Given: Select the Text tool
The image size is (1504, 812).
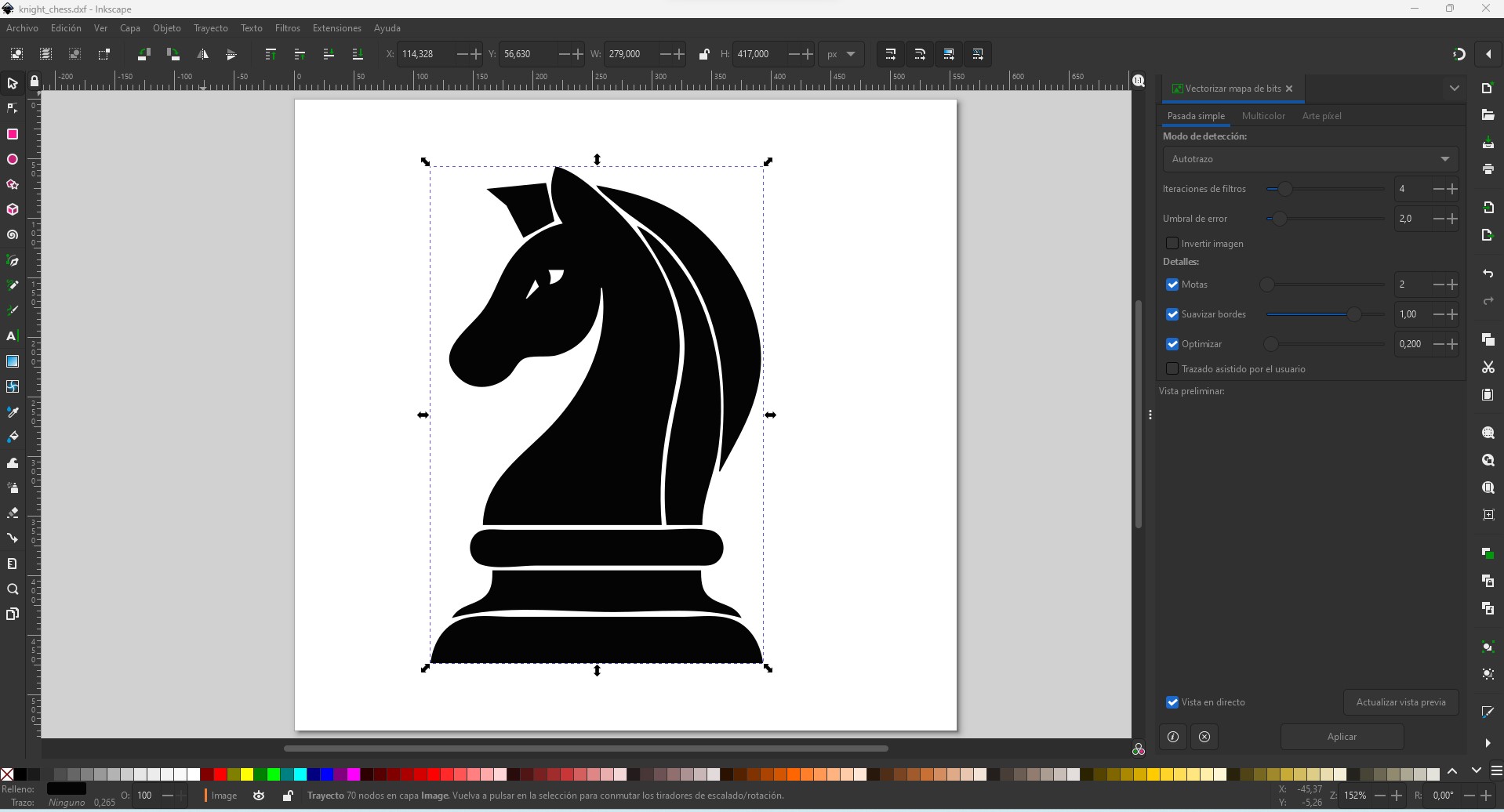Looking at the screenshot, I should (13, 336).
